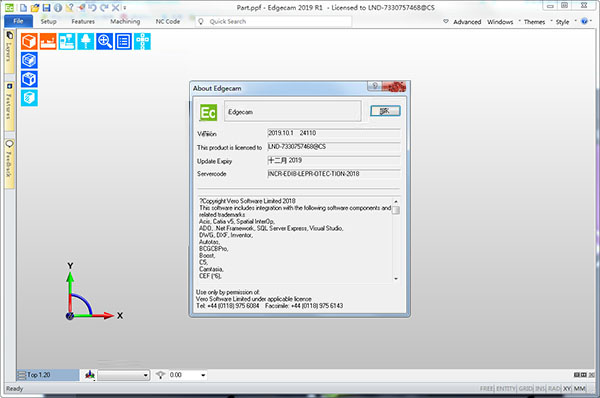Toggle the INS indicator in status bar
Viewport: 600px width, 398px height.
coord(540,388)
